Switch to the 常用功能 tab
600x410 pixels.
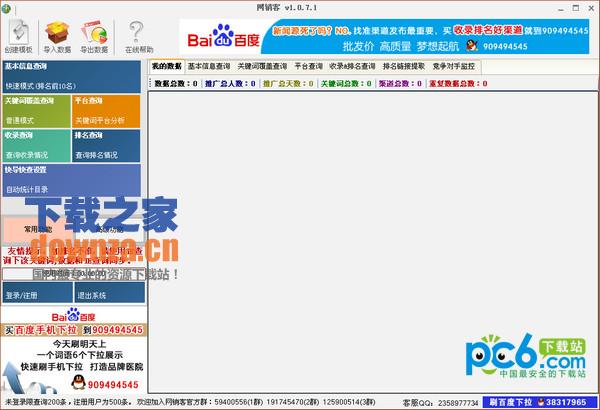coord(37,230)
